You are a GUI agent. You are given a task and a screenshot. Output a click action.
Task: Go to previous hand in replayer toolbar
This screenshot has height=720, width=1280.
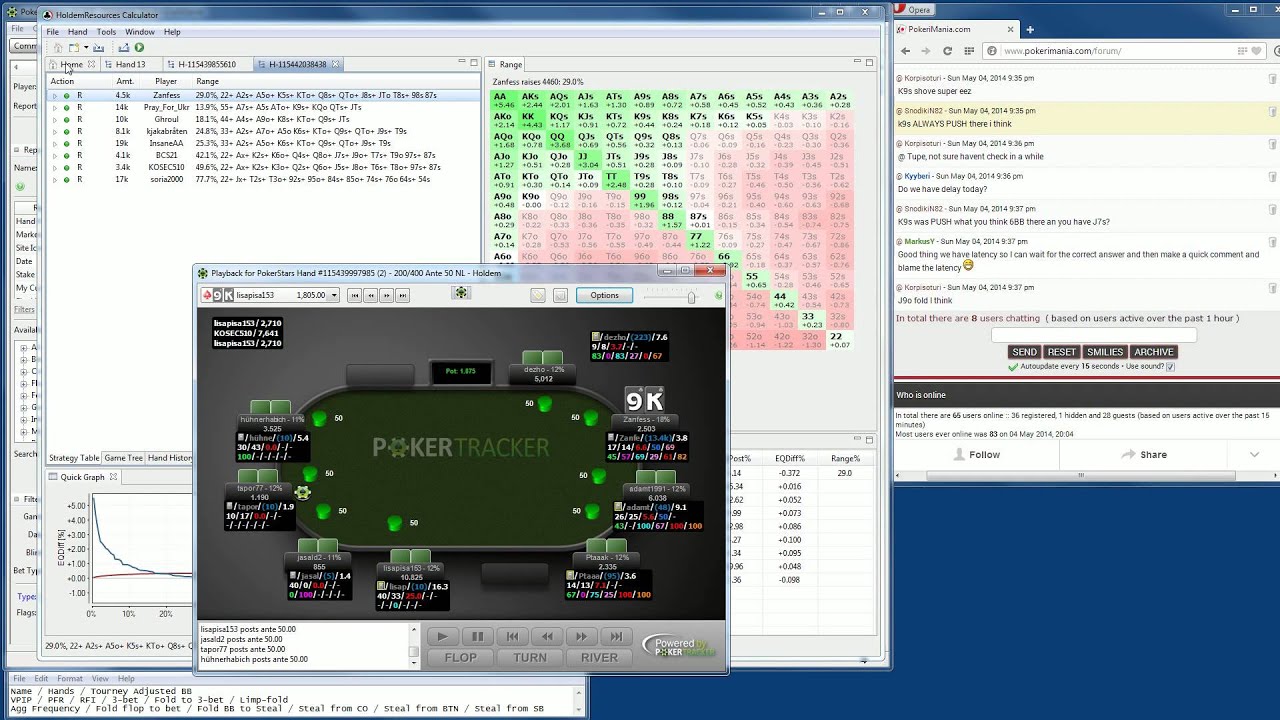[370, 295]
